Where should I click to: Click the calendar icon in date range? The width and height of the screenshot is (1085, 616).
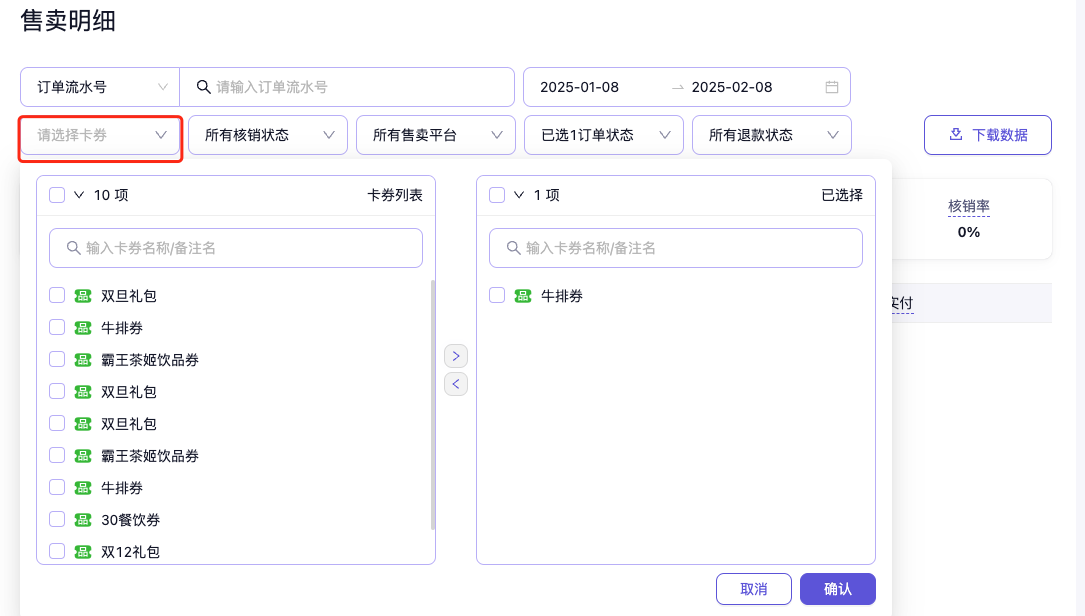coord(831,87)
